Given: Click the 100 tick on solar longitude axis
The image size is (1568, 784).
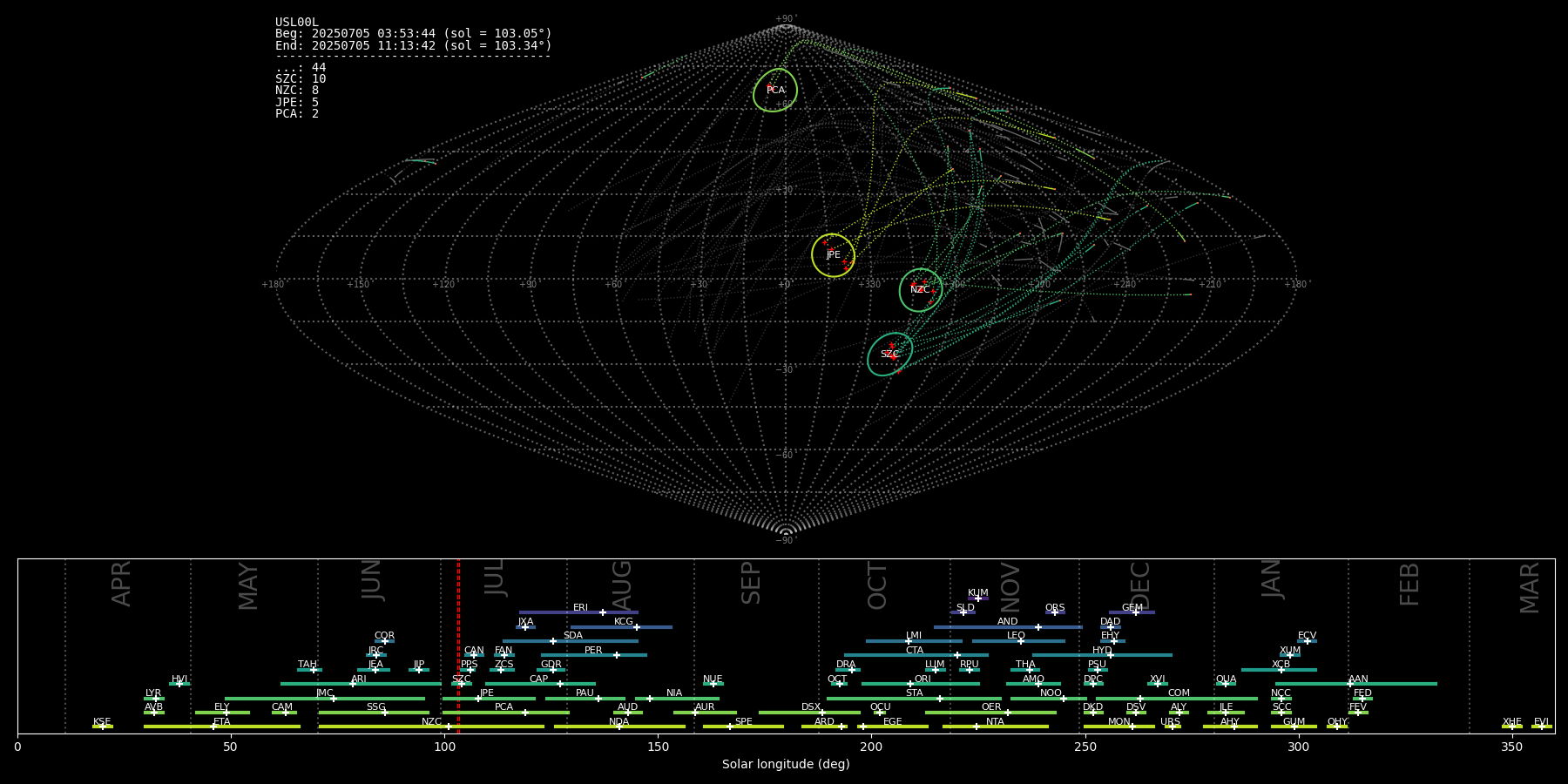Looking at the screenshot, I should tap(444, 747).
